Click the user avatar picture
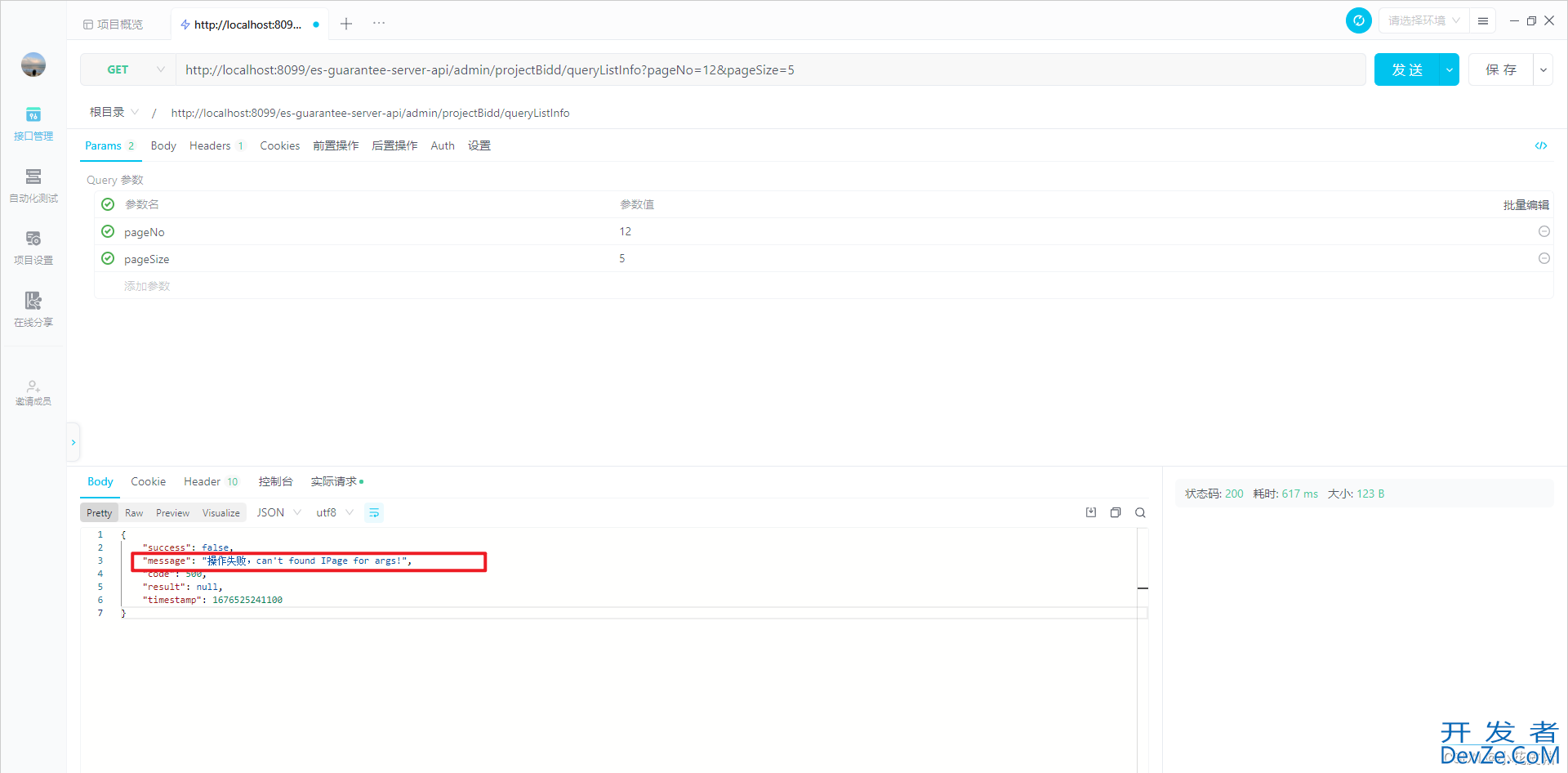Image resolution: width=1568 pixels, height=773 pixels. pos(33,65)
